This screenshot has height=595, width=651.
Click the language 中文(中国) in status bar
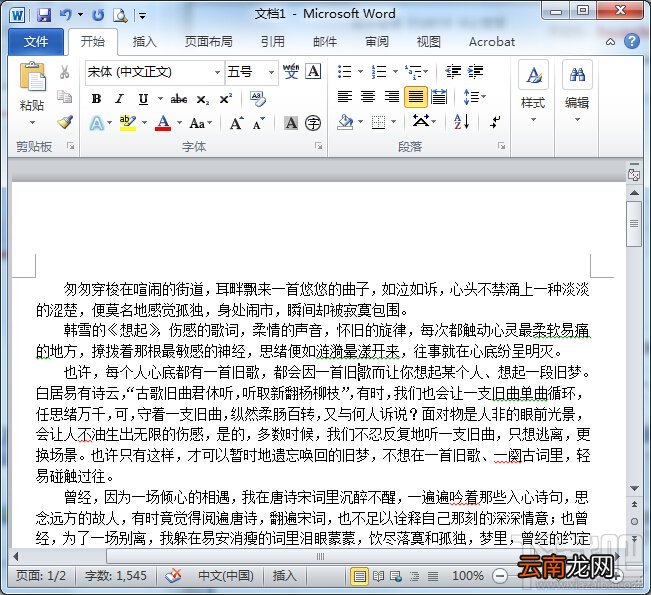pyautogui.click(x=225, y=575)
